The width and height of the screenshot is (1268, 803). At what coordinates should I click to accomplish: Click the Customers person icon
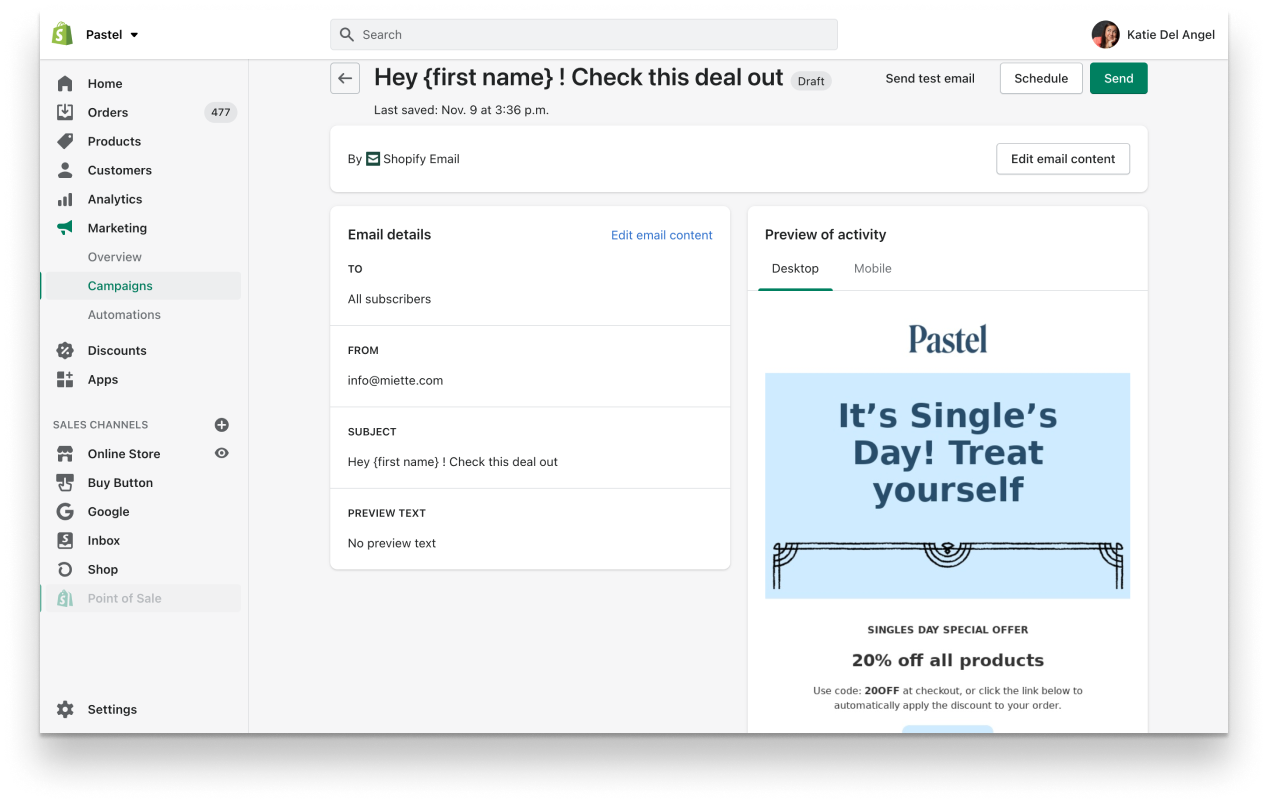pos(65,171)
